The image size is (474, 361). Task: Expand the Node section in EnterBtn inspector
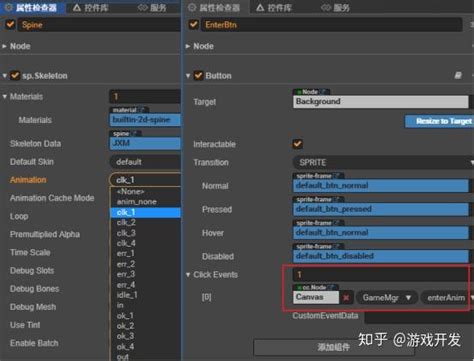tap(188, 46)
